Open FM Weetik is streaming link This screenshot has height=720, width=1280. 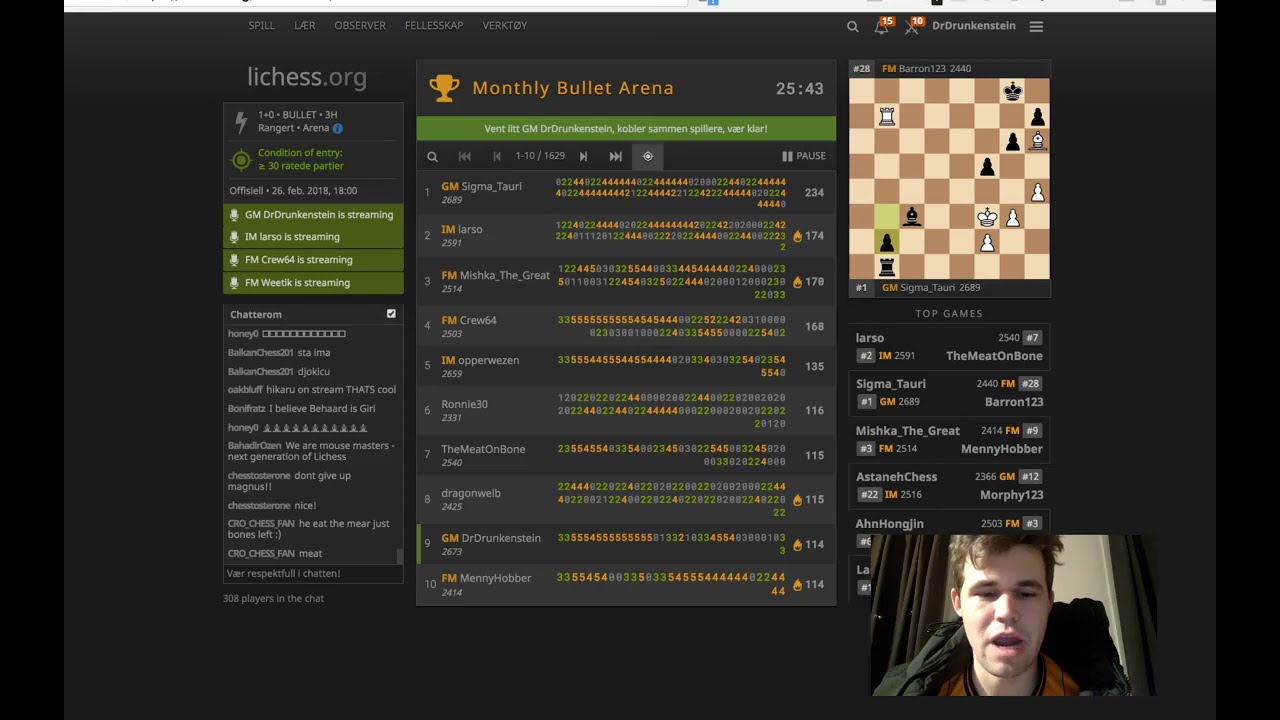pos(313,283)
